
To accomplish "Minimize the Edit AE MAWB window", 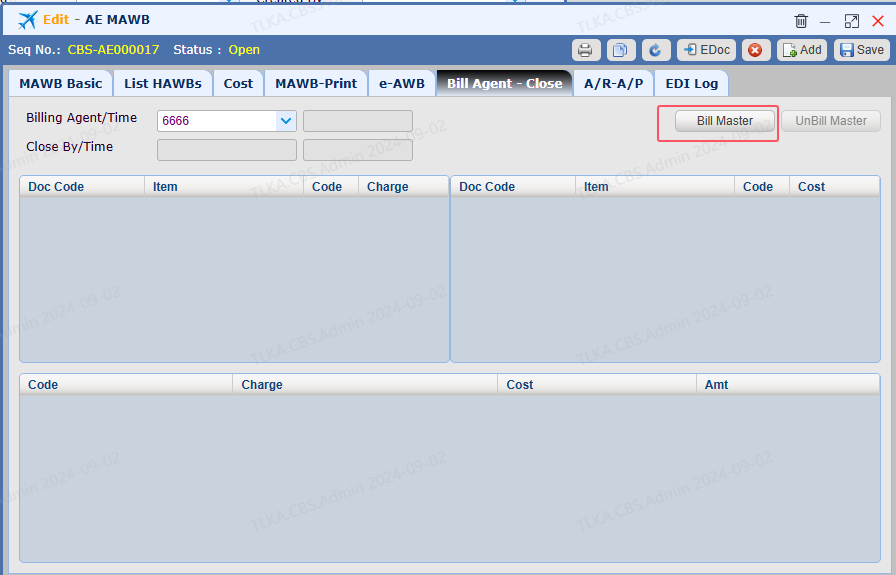I will [x=825, y=22].
